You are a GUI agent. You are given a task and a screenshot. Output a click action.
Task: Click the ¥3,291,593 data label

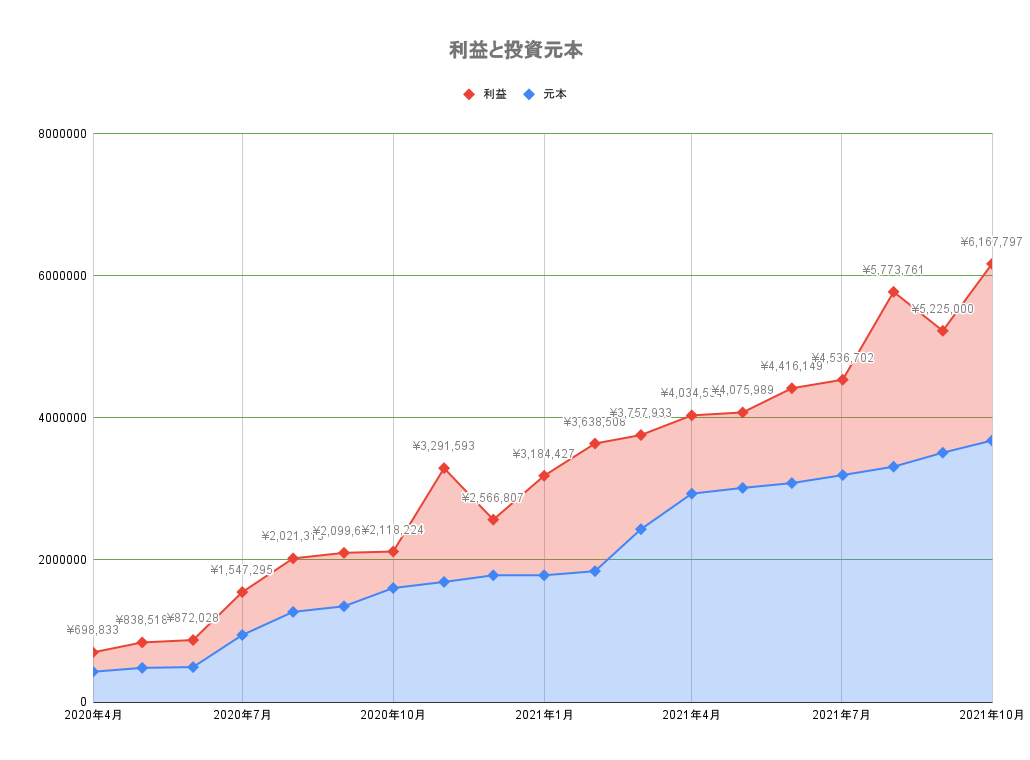(443, 446)
